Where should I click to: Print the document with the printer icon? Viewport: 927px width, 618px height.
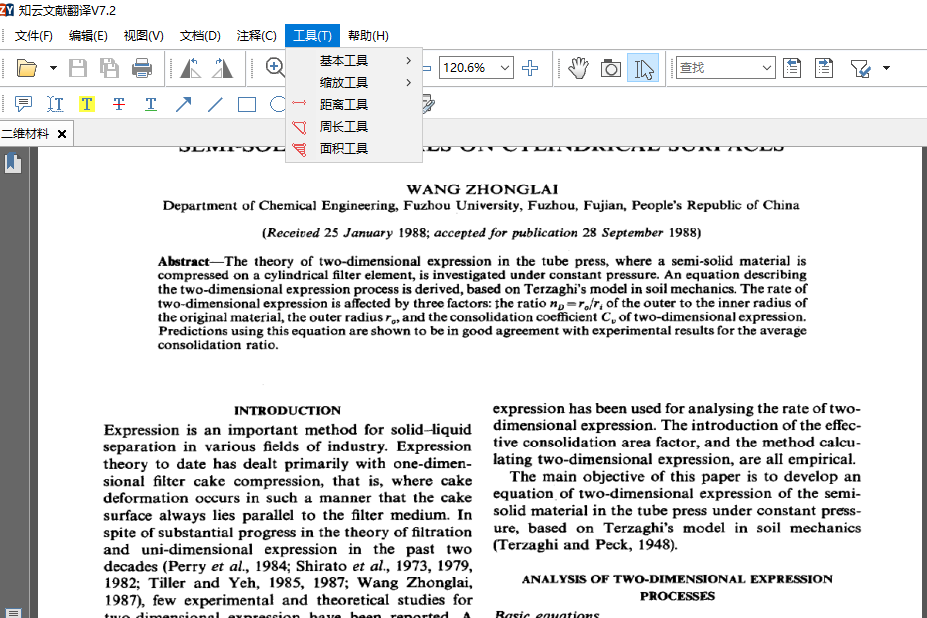click(142, 68)
